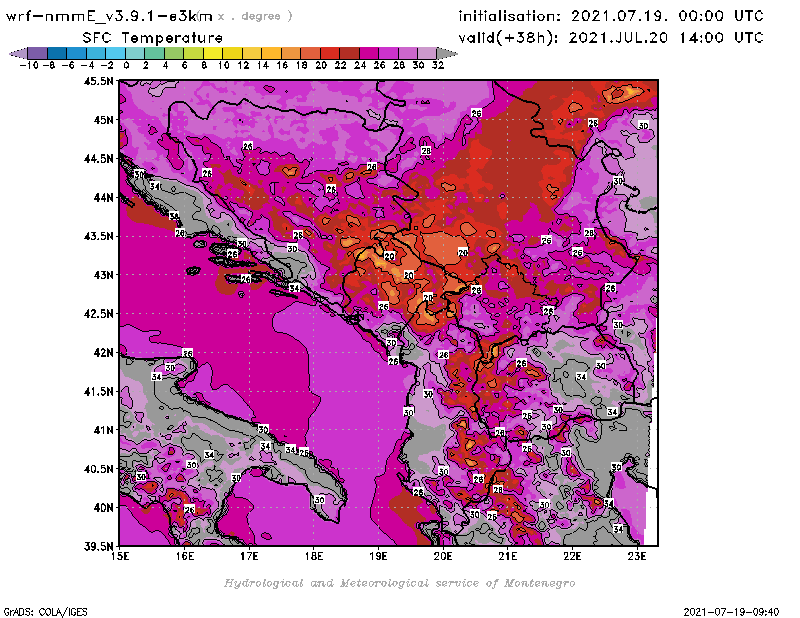The width and height of the screenshot is (800, 618).
Task: Click the '0' legend tick value
Action: click(126, 65)
